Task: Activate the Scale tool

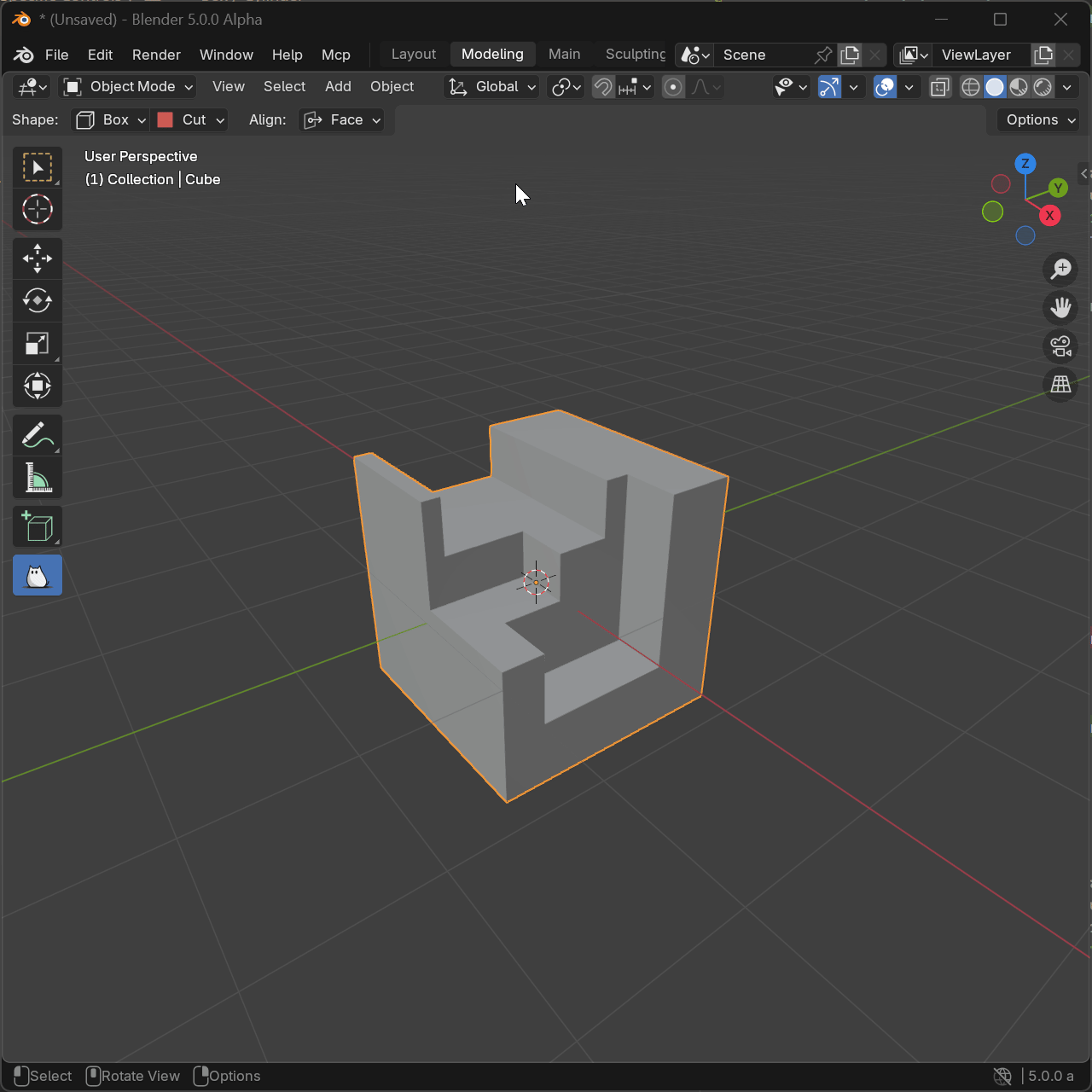Action: coord(38,344)
